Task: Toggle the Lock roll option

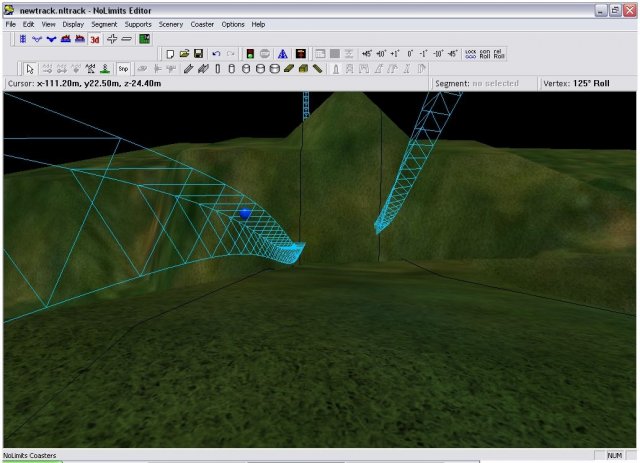Action: (x=470, y=53)
